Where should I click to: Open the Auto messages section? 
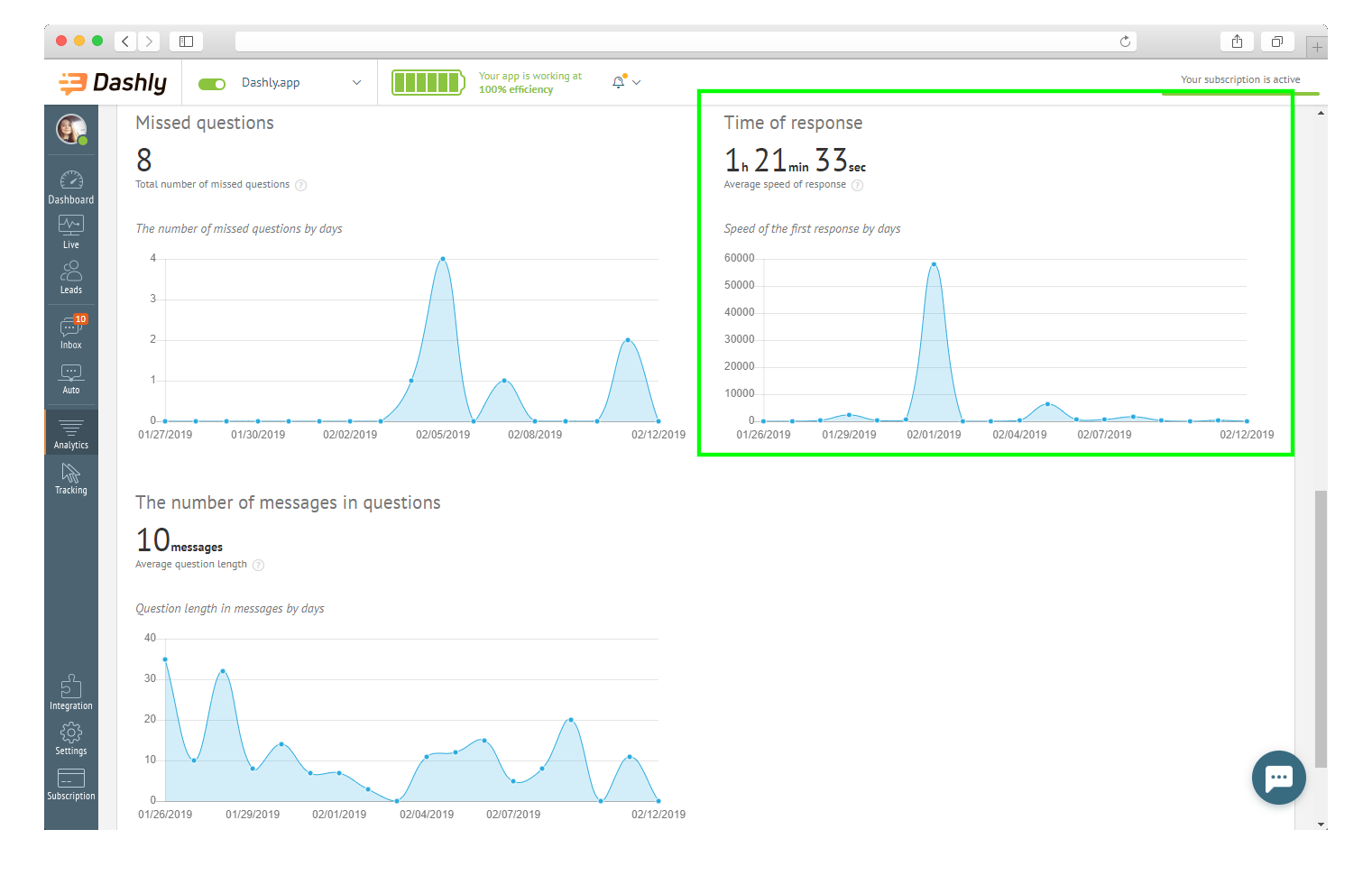tap(70, 377)
